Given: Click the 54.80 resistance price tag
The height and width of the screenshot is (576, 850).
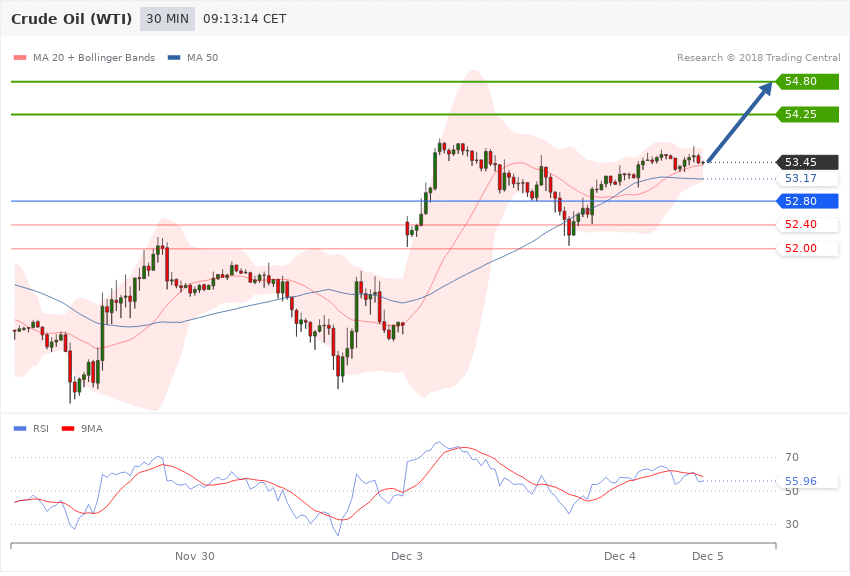Looking at the screenshot, I should (x=807, y=82).
